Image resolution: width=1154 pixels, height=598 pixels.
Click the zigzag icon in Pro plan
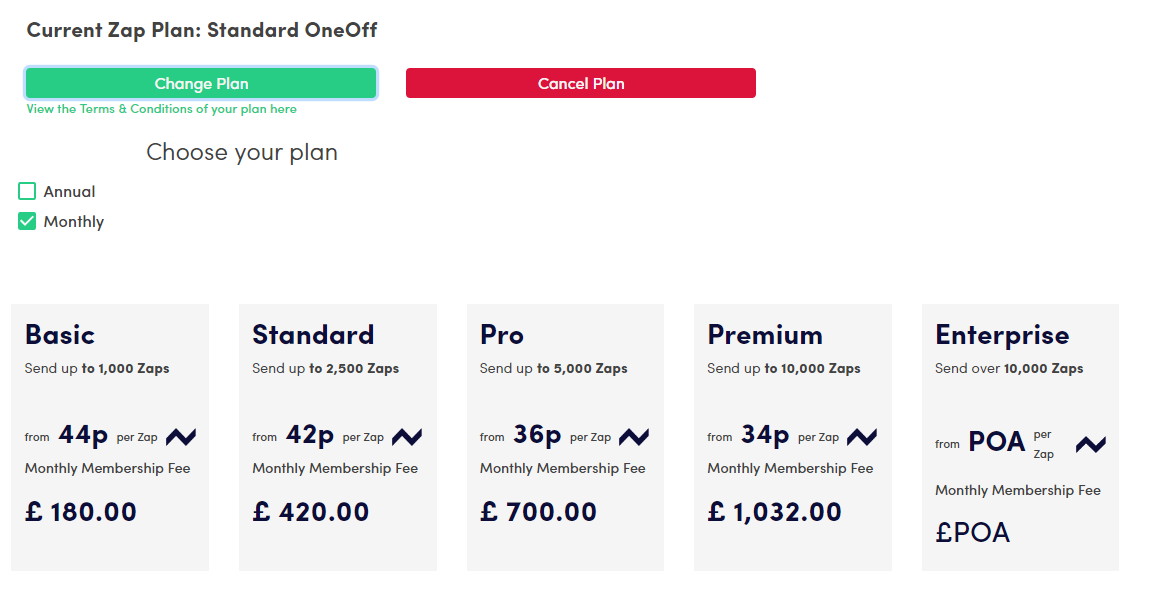click(634, 437)
